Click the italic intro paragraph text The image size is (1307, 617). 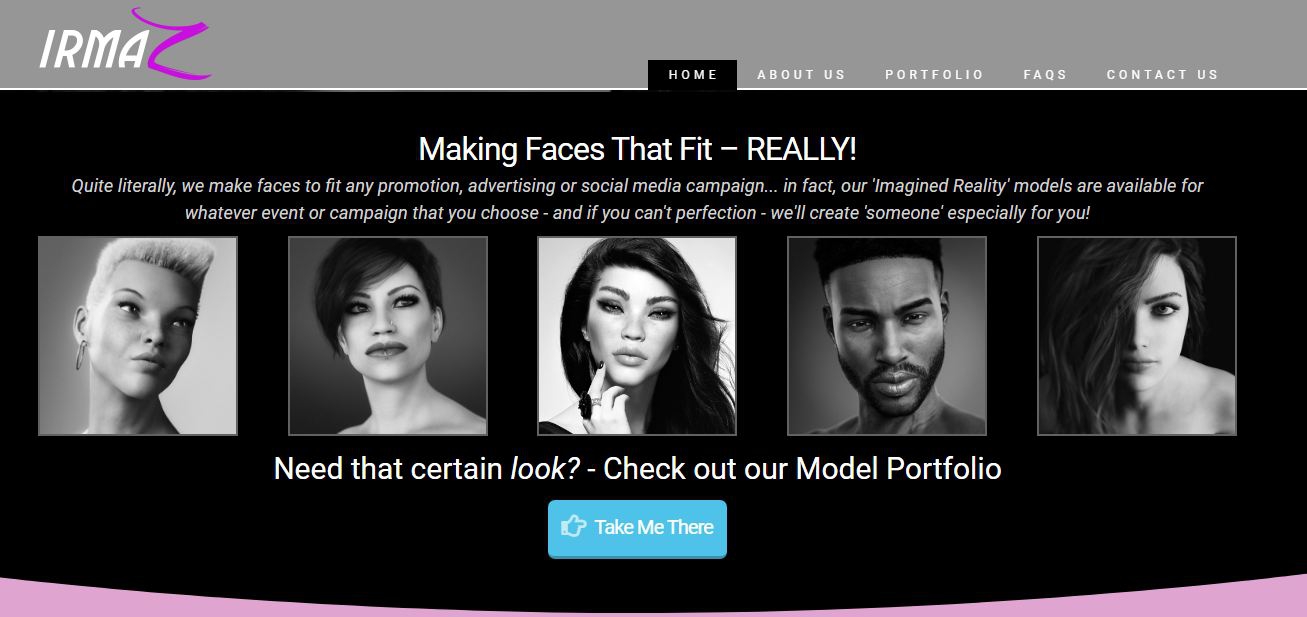coord(637,199)
